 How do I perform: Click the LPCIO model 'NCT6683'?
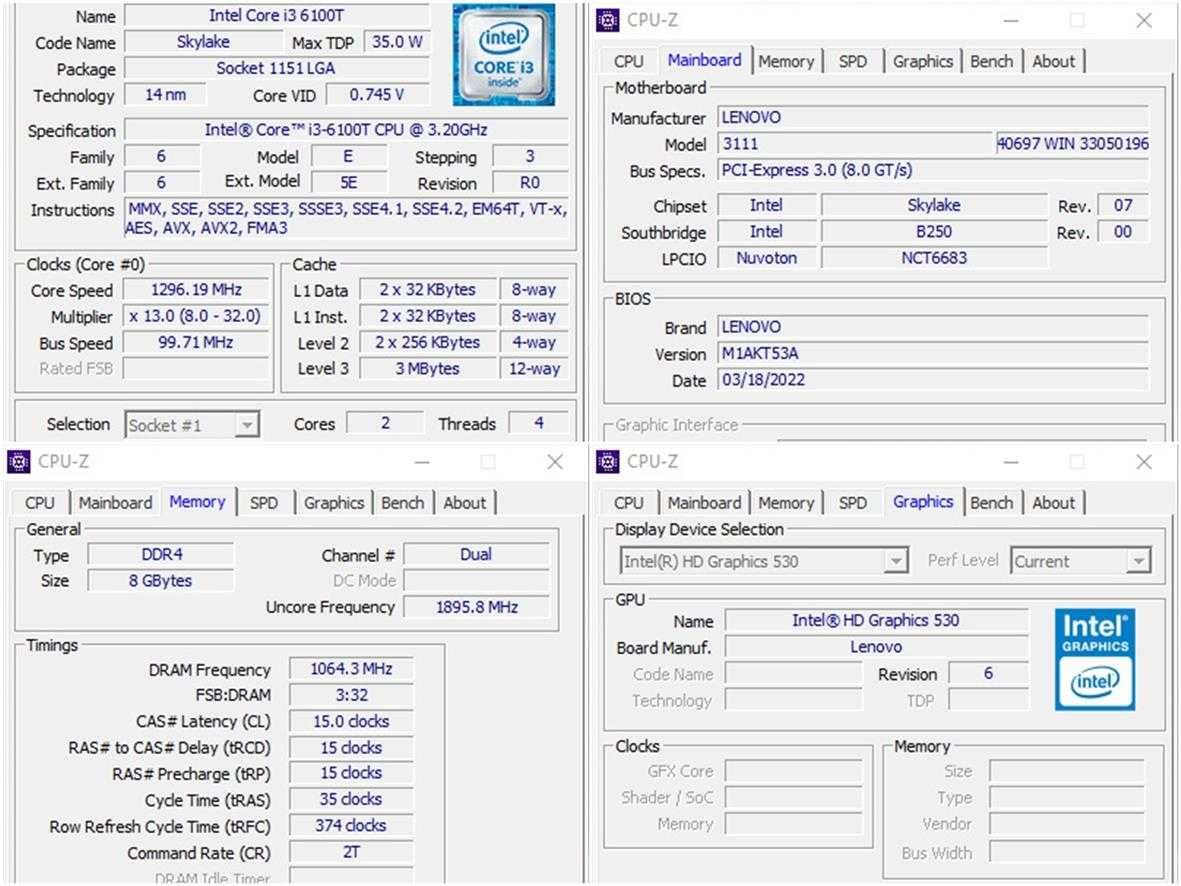click(x=934, y=258)
